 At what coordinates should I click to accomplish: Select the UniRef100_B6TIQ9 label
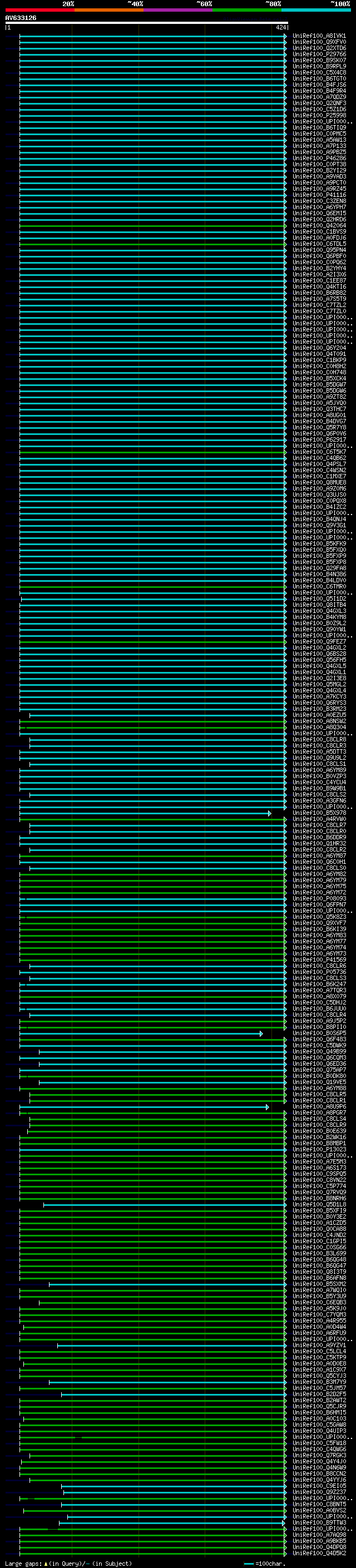coord(319,128)
